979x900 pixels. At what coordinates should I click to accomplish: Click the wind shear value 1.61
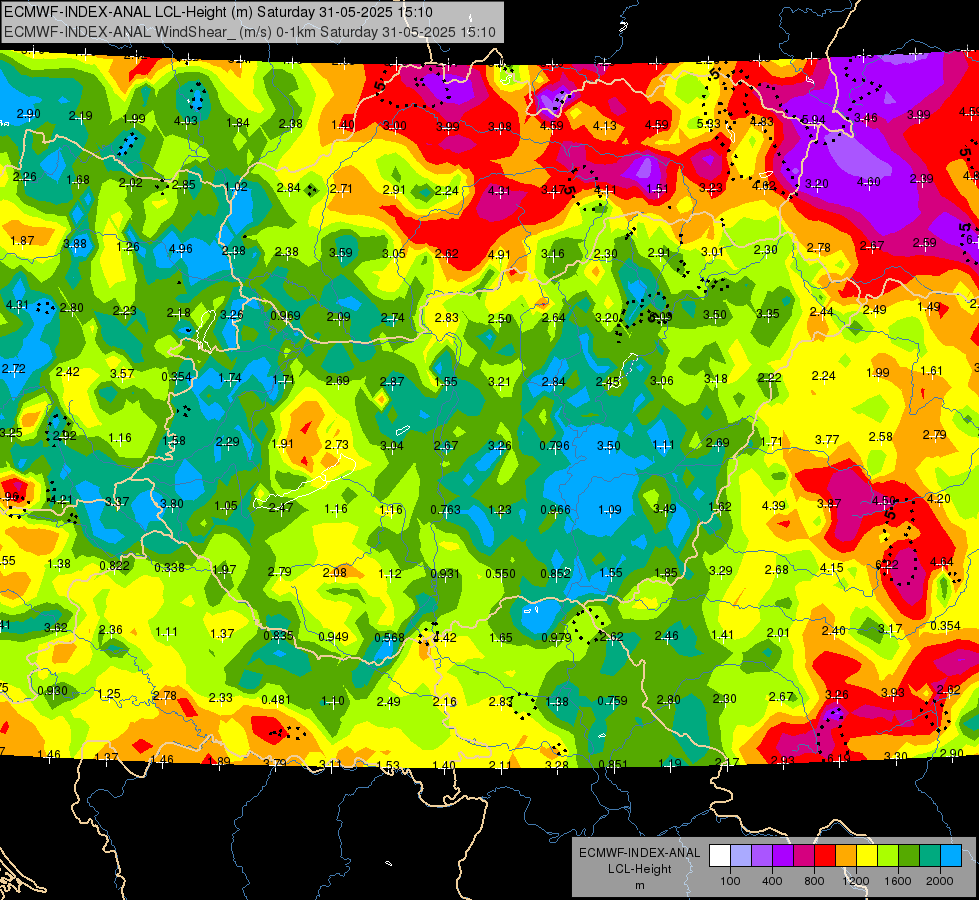932,371
